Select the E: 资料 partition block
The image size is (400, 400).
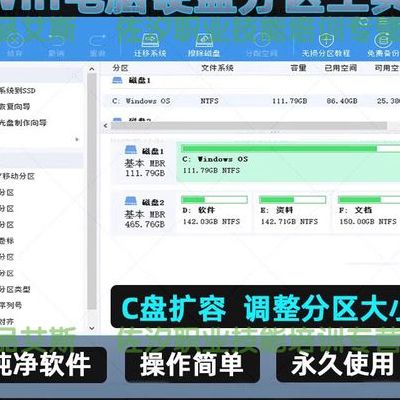pyautogui.click(x=292, y=212)
